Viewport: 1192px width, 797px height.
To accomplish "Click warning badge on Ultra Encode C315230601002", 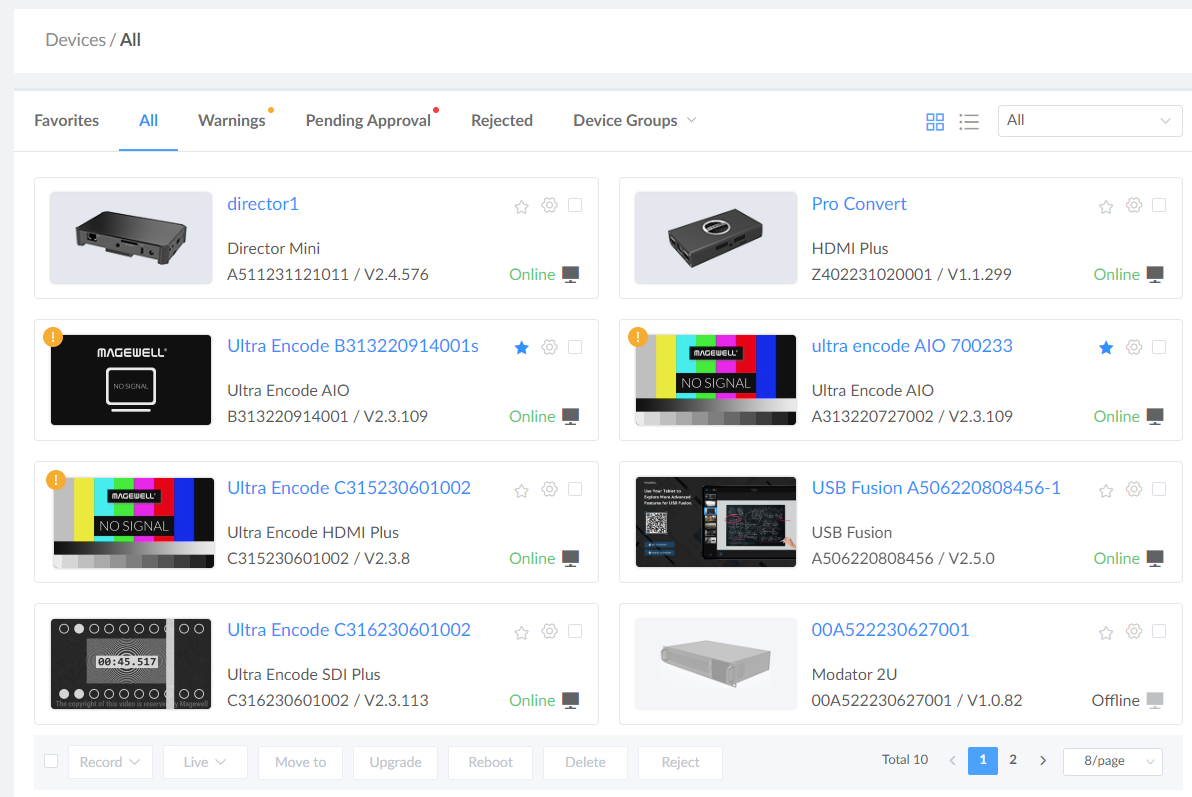I will (56, 480).
